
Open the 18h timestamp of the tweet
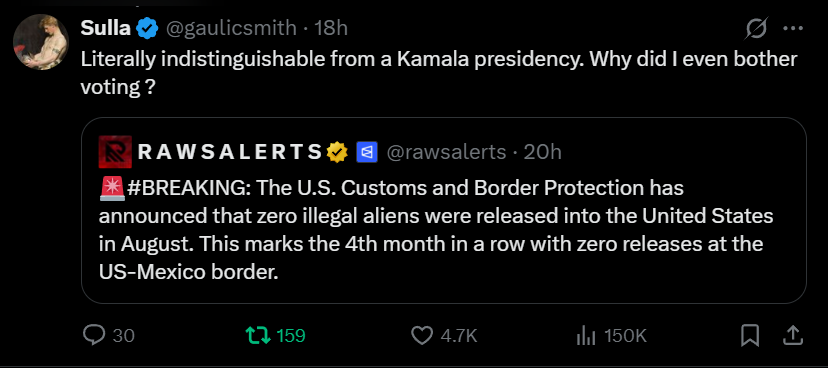point(331,28)
